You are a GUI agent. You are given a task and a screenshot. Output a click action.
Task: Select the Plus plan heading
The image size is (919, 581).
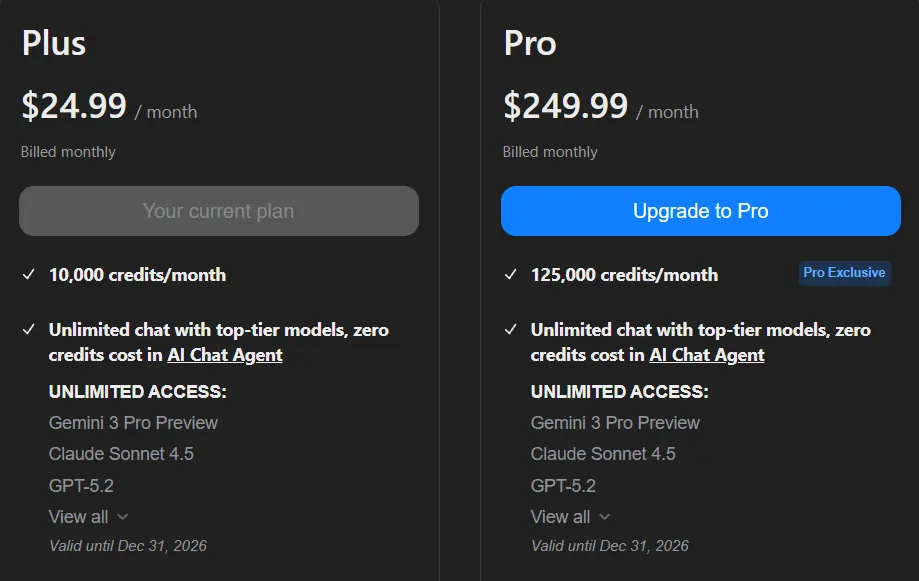(53, 44)
